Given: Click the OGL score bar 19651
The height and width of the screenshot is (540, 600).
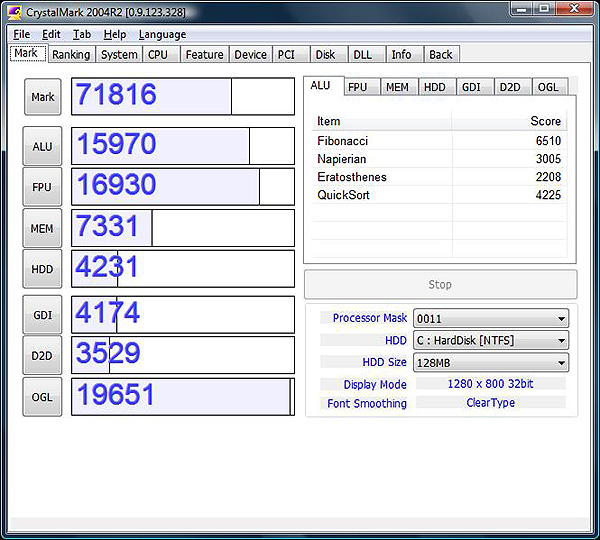Looking at the screenshot, I should tap(183, 397).
